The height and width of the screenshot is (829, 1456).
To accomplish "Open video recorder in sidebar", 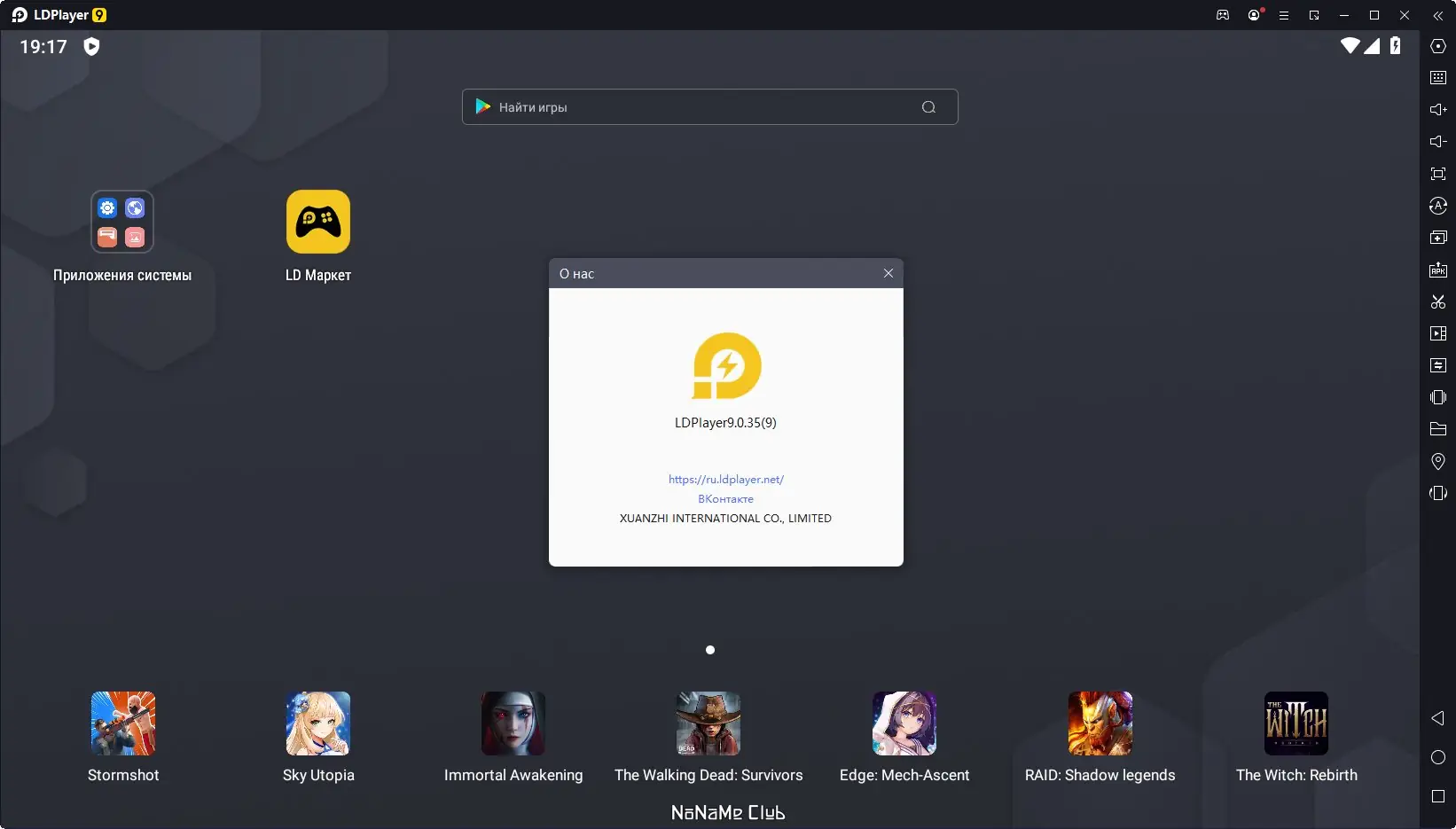I will point(1438,333).
